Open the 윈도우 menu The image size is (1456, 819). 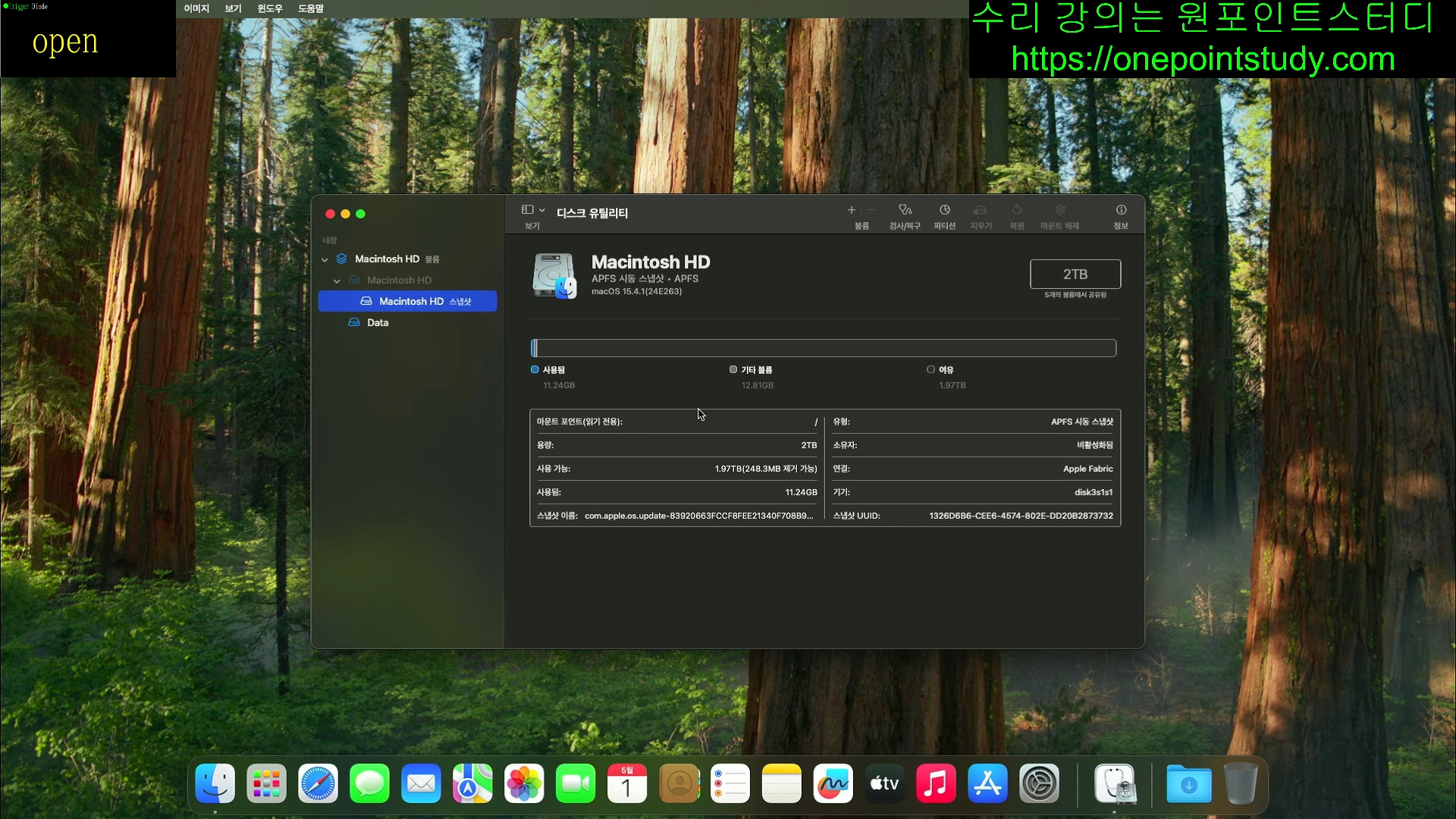(x=270, y=8)
